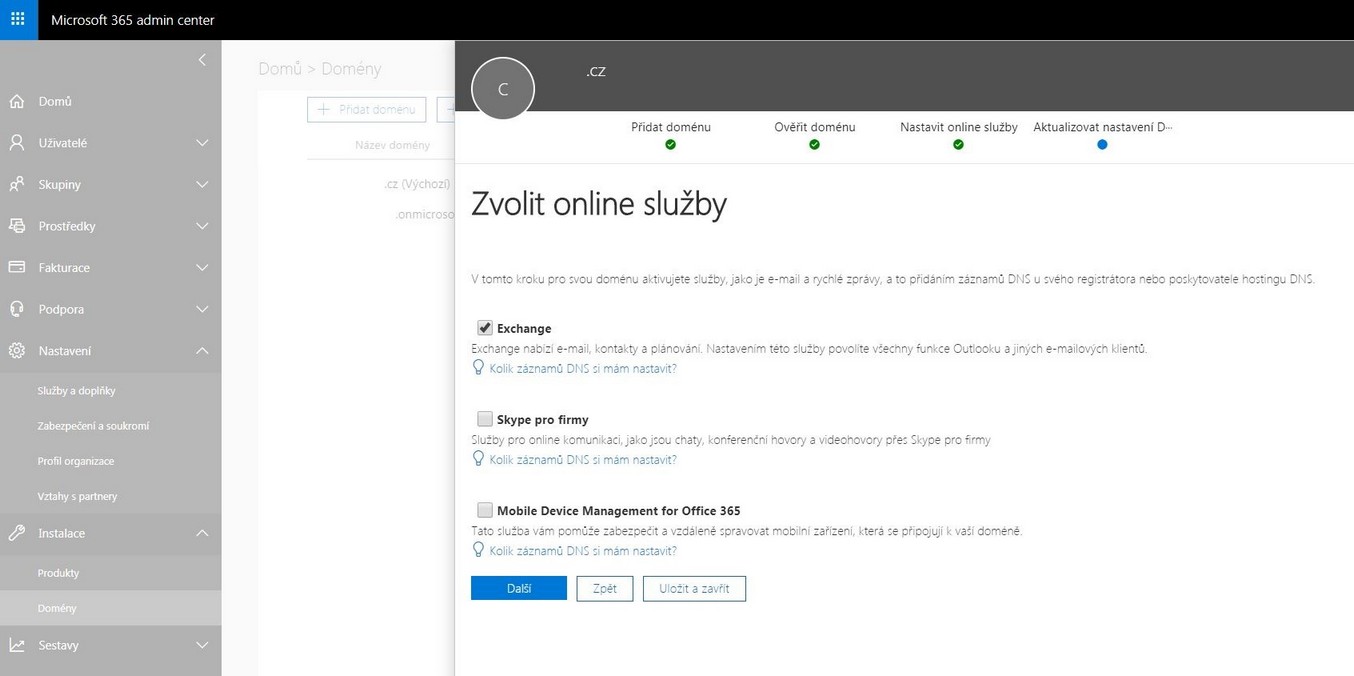Screen dimensions: 1354x676
Task: Click the Zvolit online služby heading
Action: (599, 204)
